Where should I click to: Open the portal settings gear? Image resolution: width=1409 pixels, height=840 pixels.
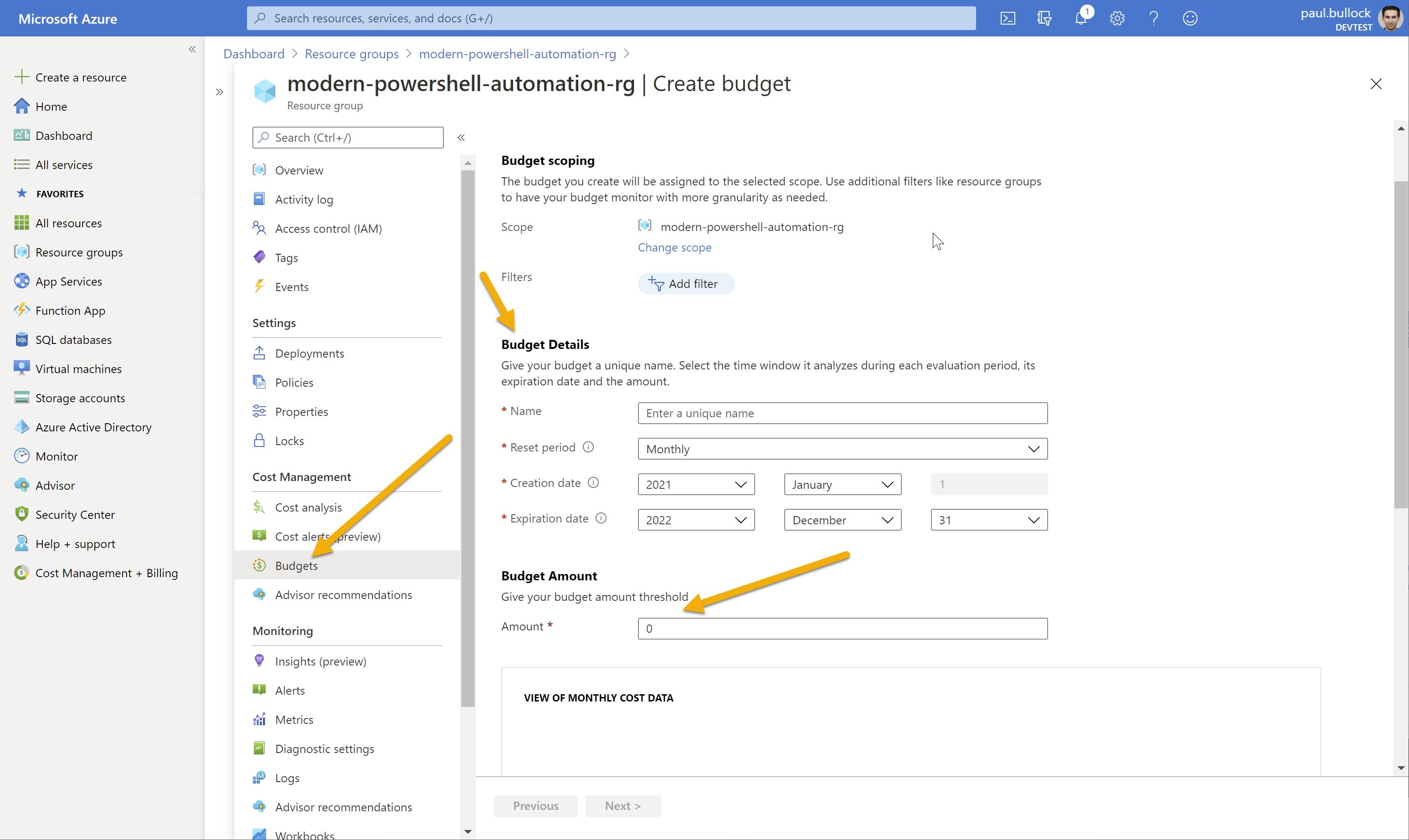[1117, 18]
